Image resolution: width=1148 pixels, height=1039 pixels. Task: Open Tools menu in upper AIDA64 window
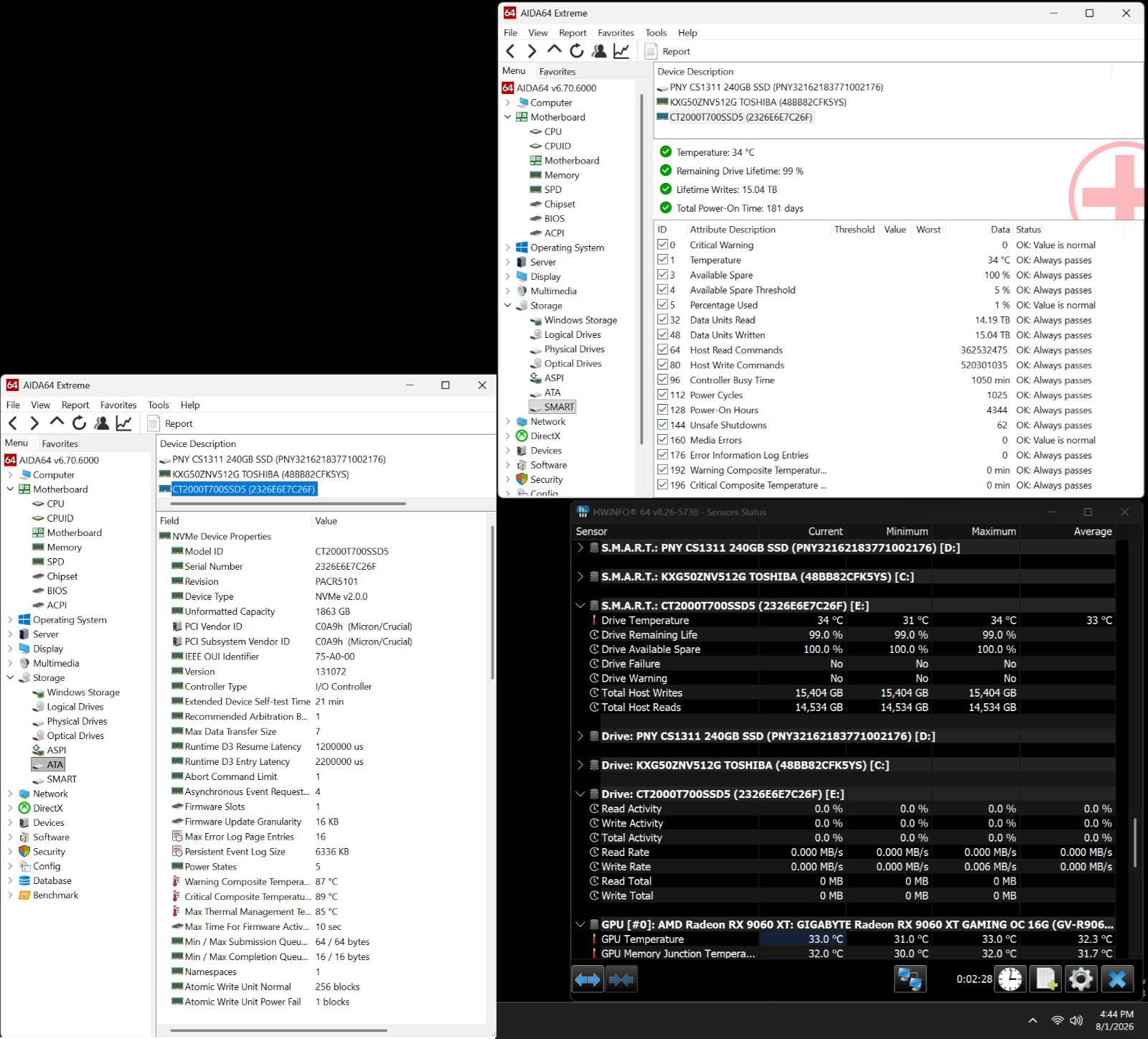click(656, 33)
